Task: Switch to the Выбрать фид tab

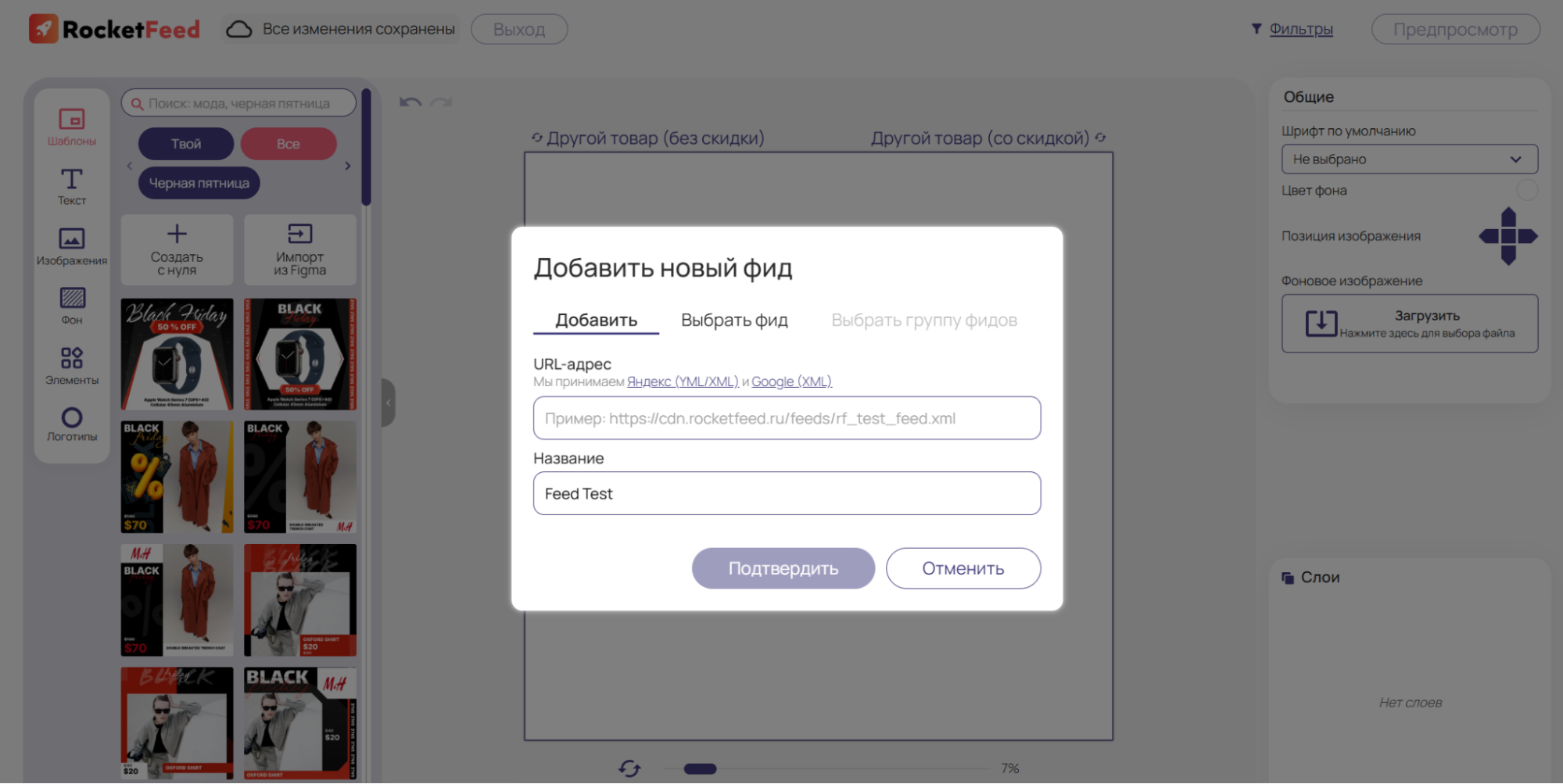Action: [x=733, y=320]
